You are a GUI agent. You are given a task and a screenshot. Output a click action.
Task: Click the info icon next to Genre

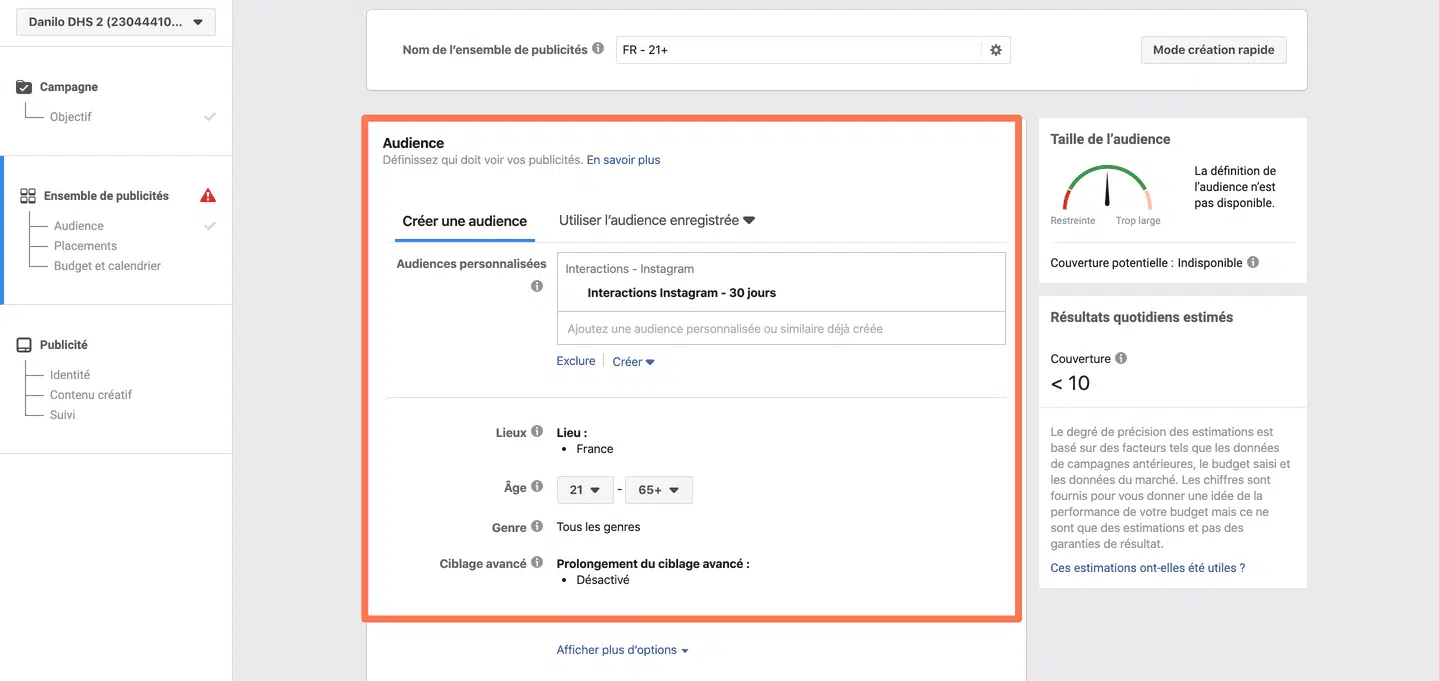point(537,526)
